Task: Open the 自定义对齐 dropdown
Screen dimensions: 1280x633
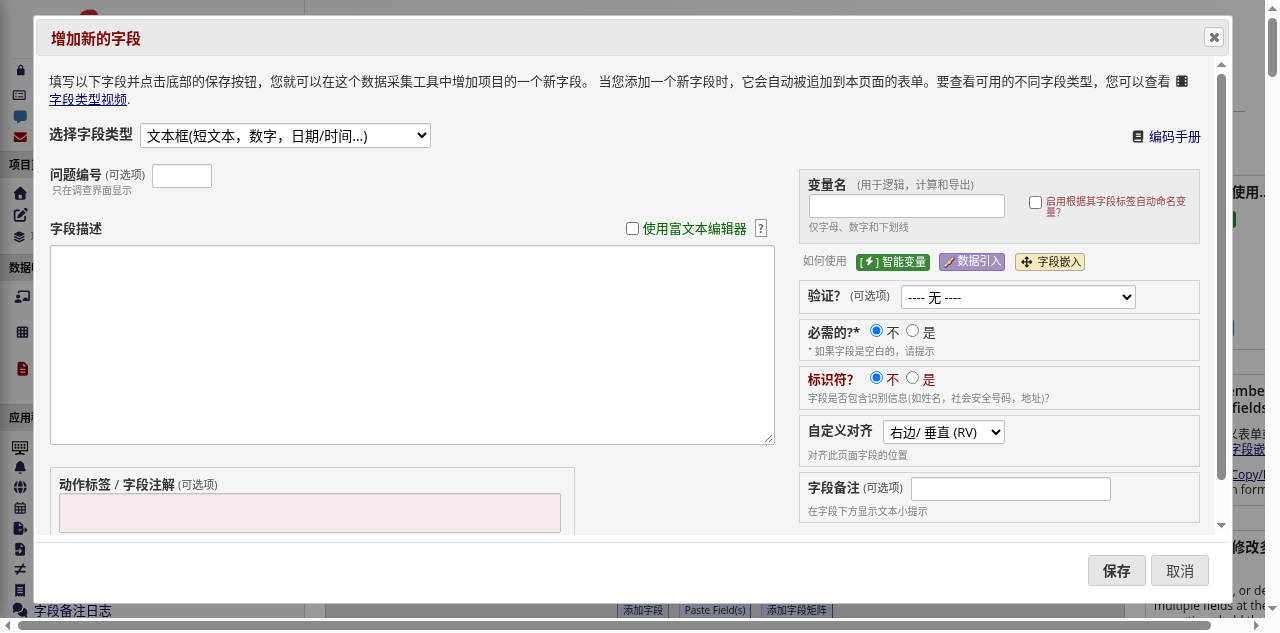Action: (x=944, y=432)
